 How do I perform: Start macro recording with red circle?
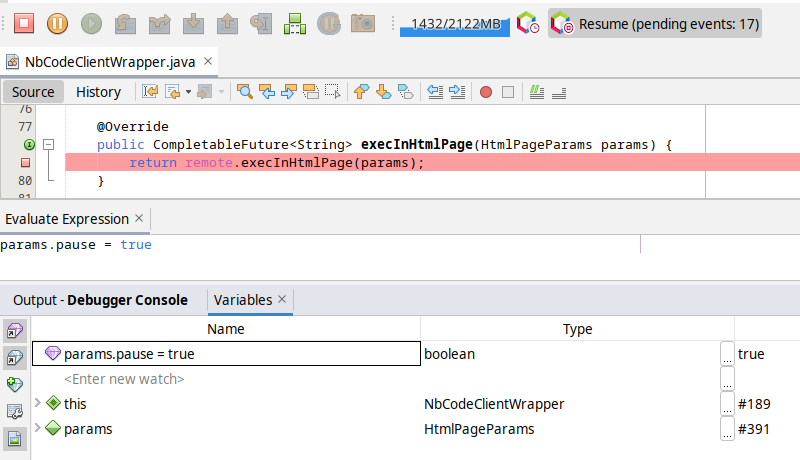point(486,92)
